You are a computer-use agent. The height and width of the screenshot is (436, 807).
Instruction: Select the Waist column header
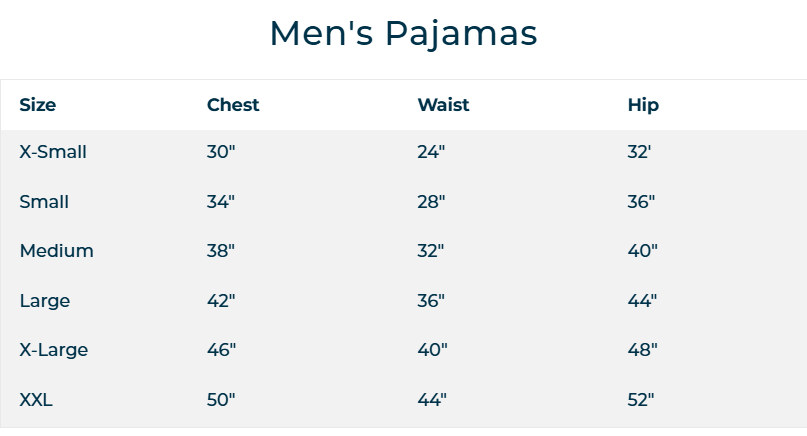(x=443, y=105)
